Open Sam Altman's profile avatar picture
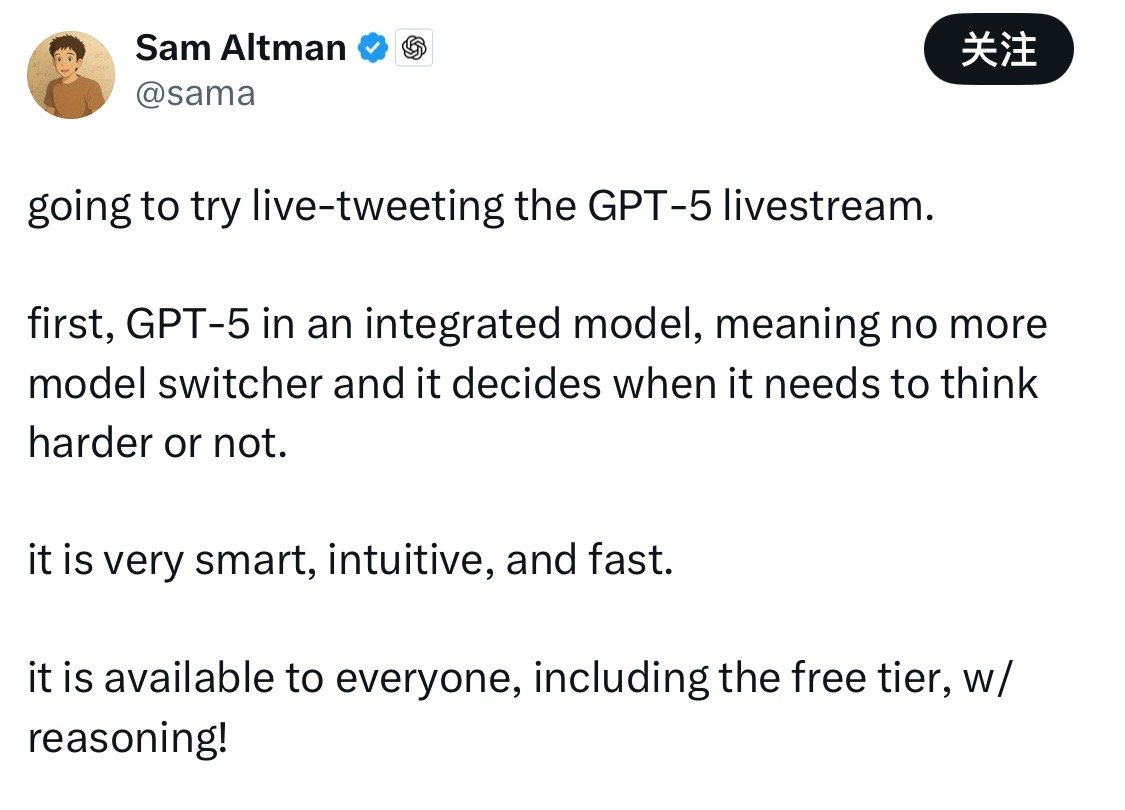The height and width of the screenshot is (810, 1125). [x=71, y=74]
